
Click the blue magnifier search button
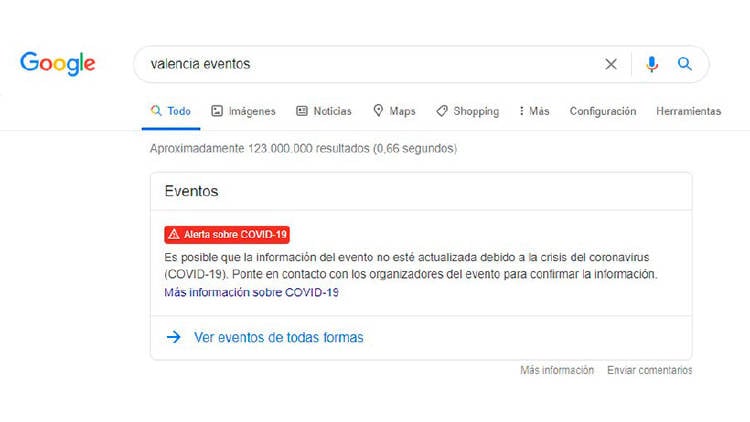pos(684,64)
